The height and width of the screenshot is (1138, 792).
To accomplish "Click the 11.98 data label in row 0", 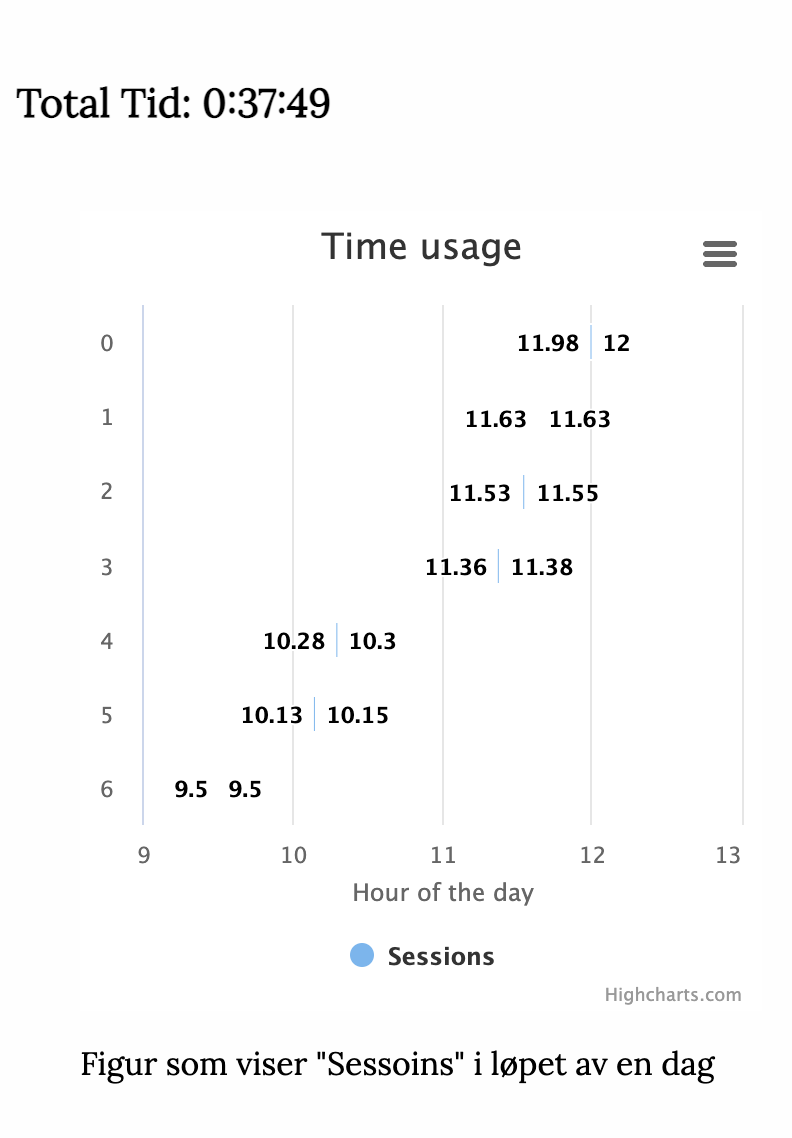I will pyautogui.click(x=547, y=343).
